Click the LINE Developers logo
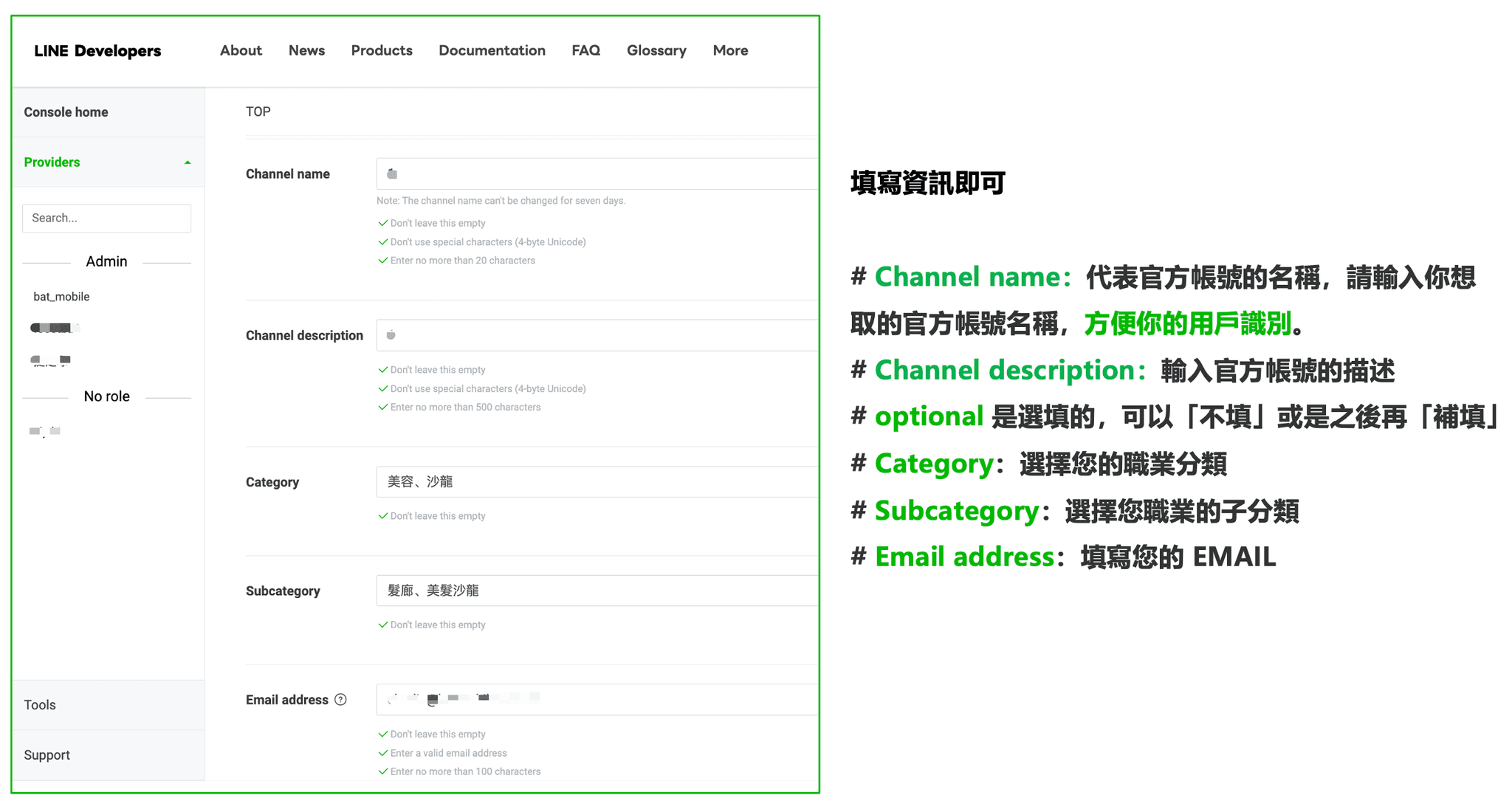Screen dimensions: 1512x801 (x=97, y=51)
